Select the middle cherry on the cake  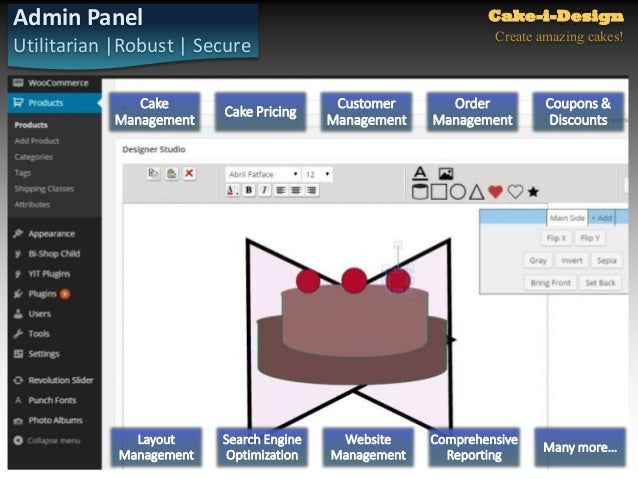coord(354,280)
